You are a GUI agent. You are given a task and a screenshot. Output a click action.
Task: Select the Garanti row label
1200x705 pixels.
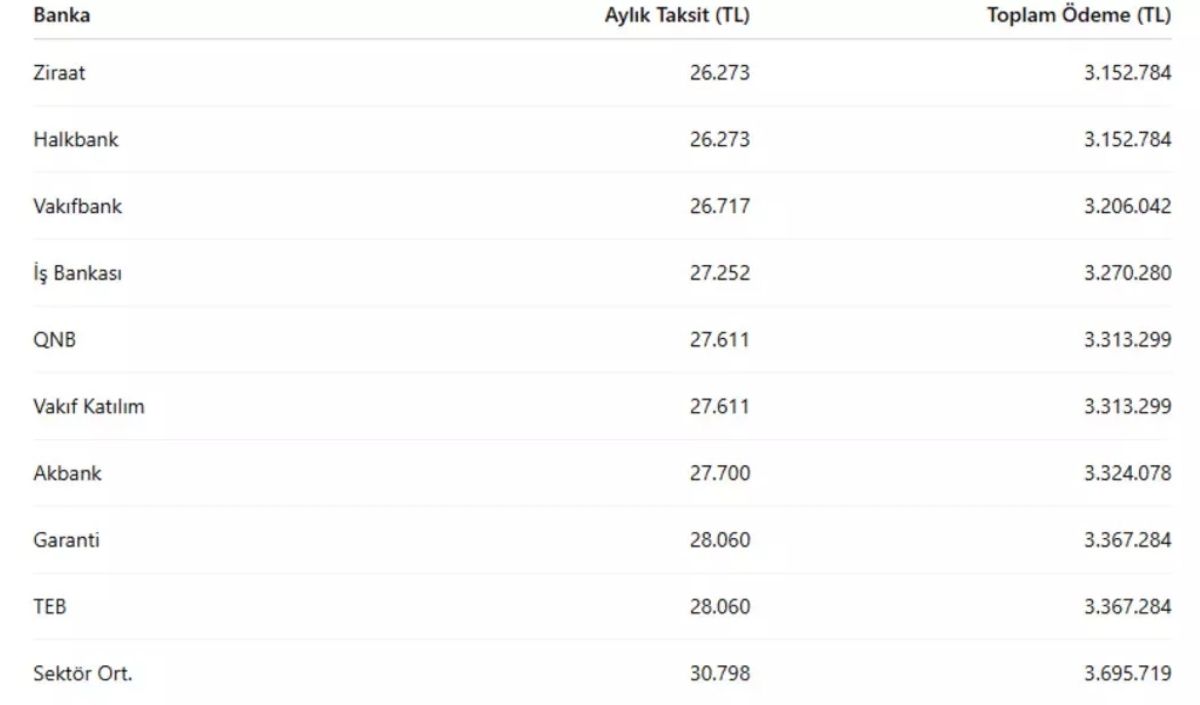click(66, 540)
